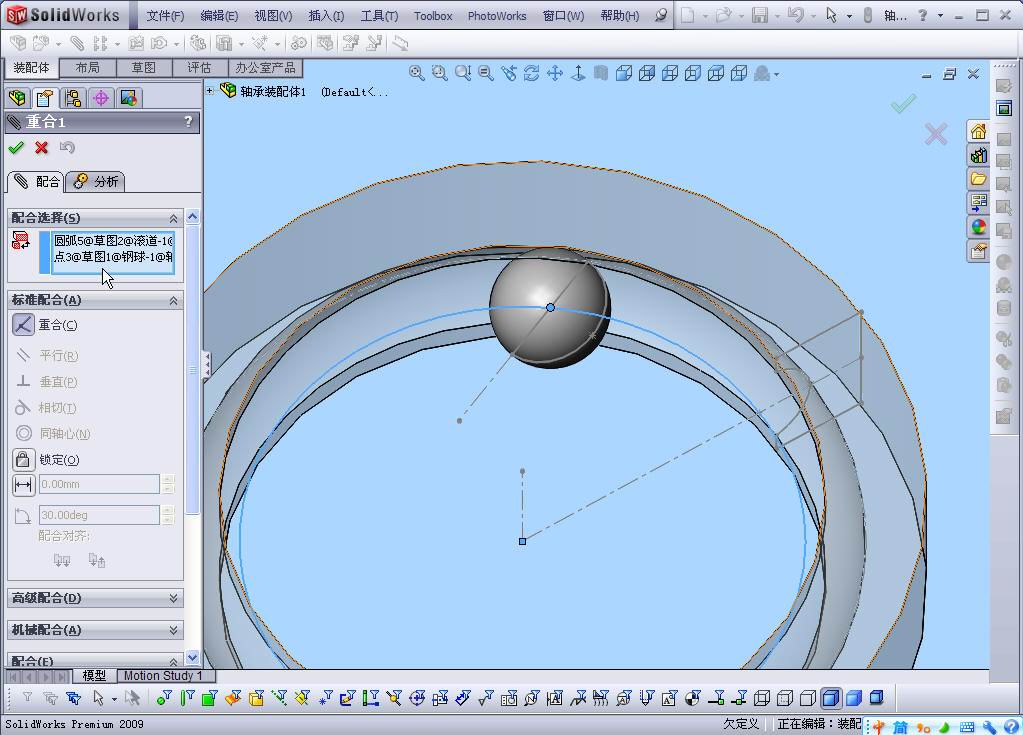Switch to the 分析 tab in mate panel
The width and height of the screenshot is (1023, 735).
pos(97,181)
